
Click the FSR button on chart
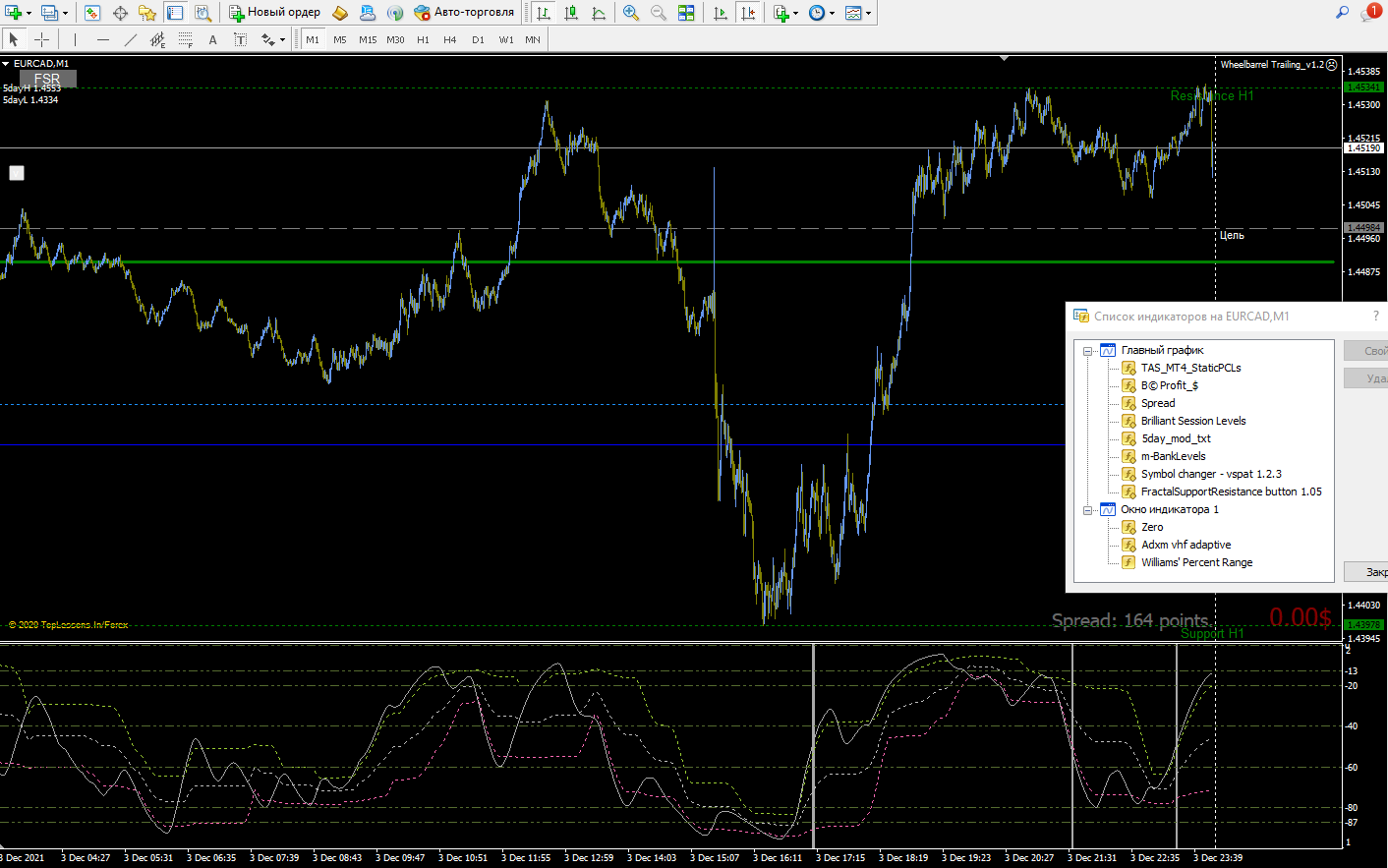point(47,79)
